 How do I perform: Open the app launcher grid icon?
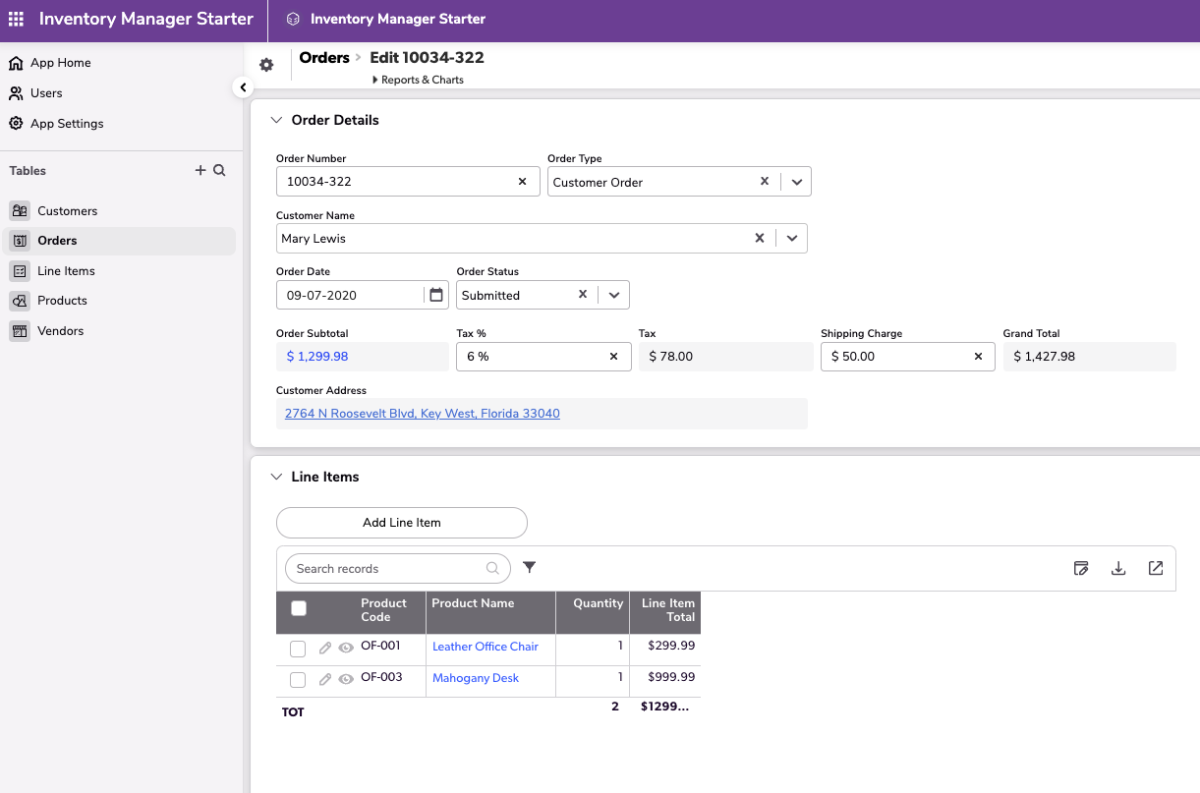(x=16, y=19)
